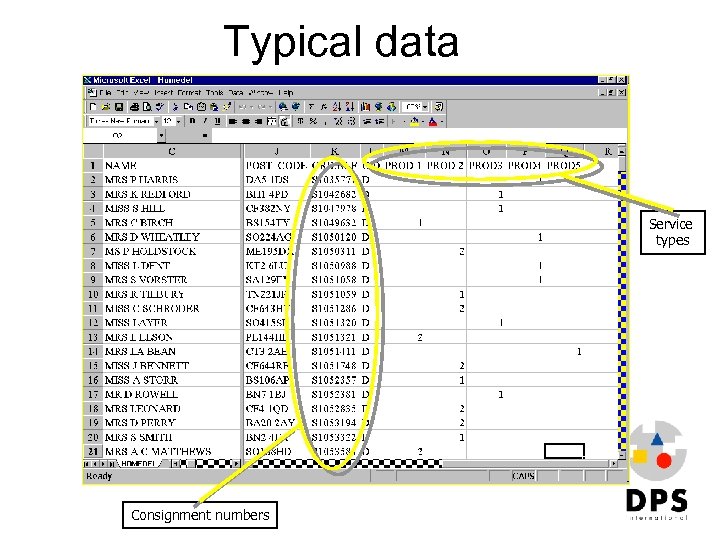The image size is (720, 540).
Task: Click the Decrease Decimal icon
Action: (351, 121)
